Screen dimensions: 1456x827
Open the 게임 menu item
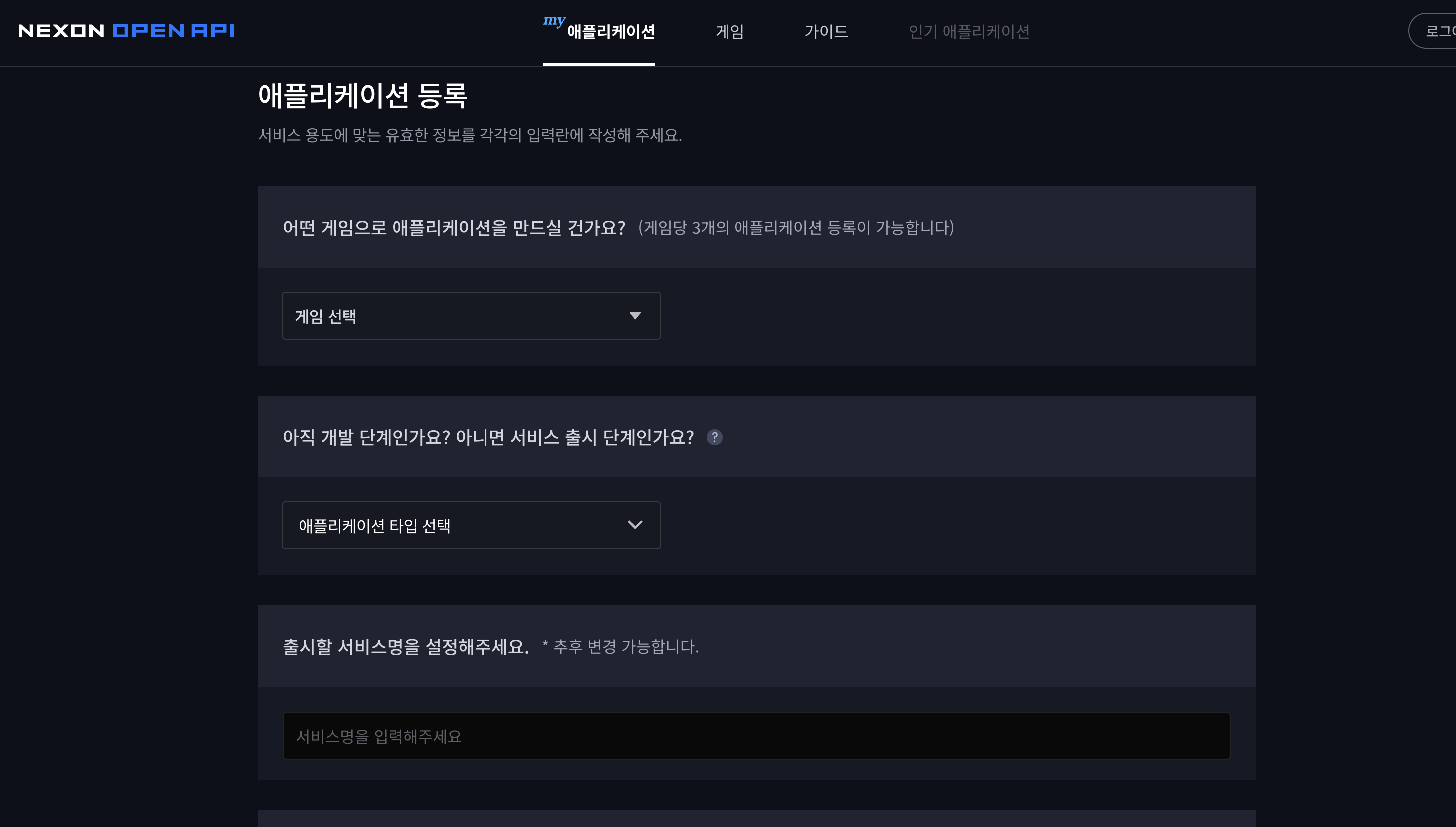pyautogui.click(x=729, y=32)
